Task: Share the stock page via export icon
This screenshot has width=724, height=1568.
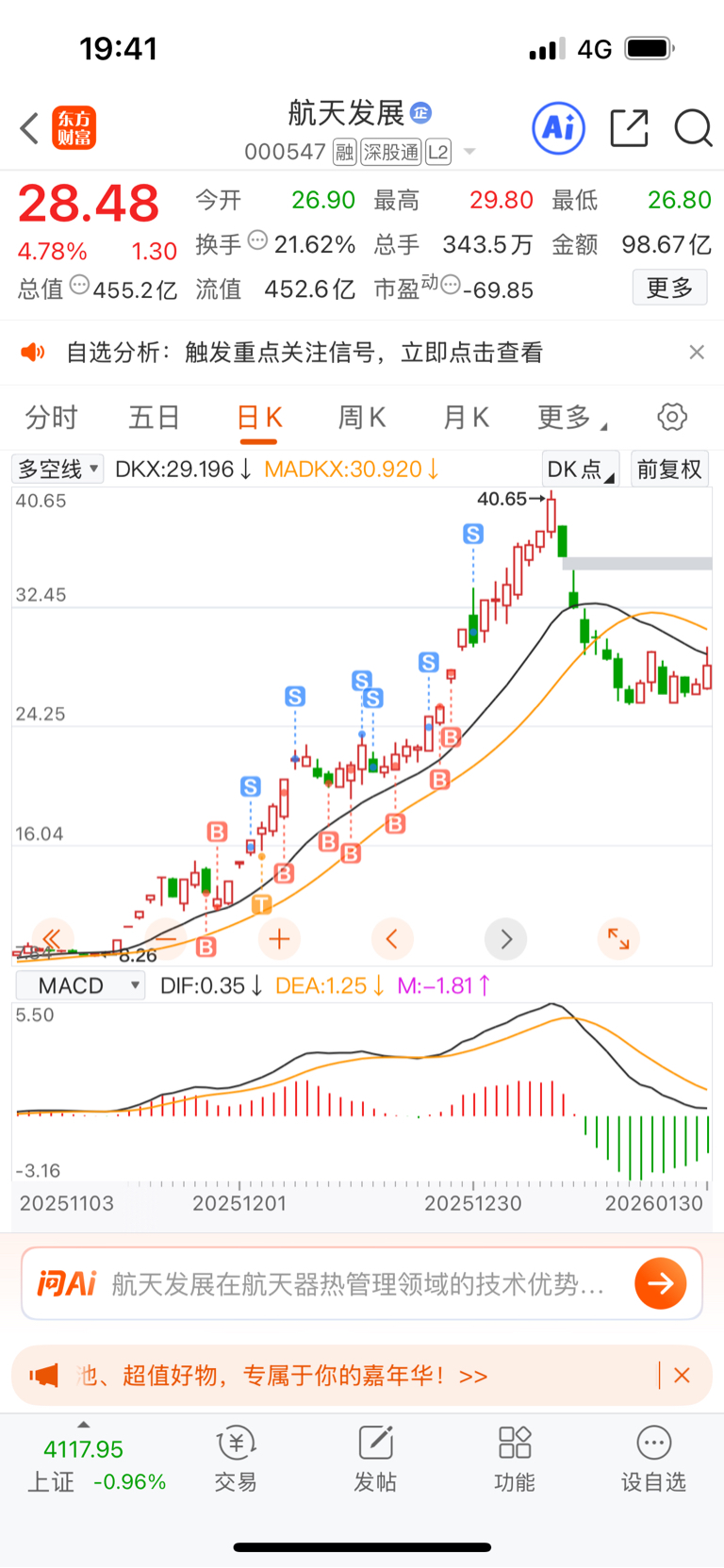Action: (x=630, y=128)
